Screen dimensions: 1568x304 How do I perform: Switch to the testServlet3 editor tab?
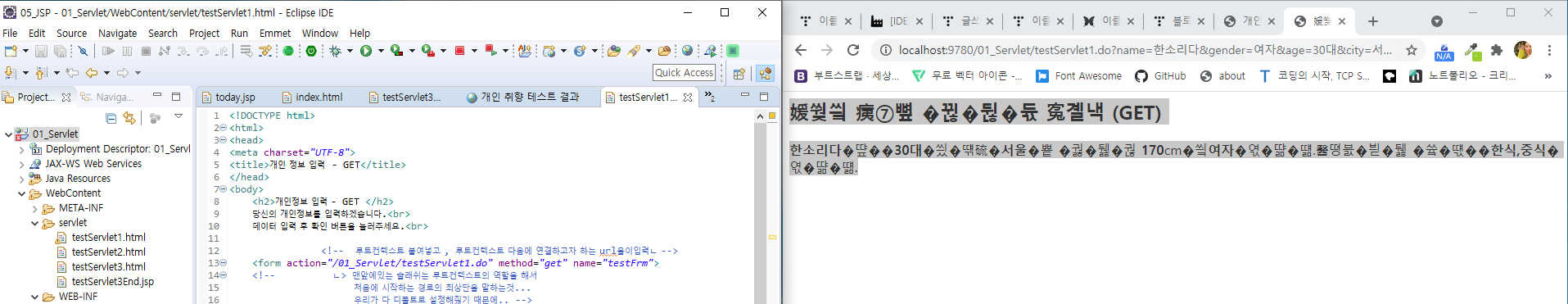(405, 97)
